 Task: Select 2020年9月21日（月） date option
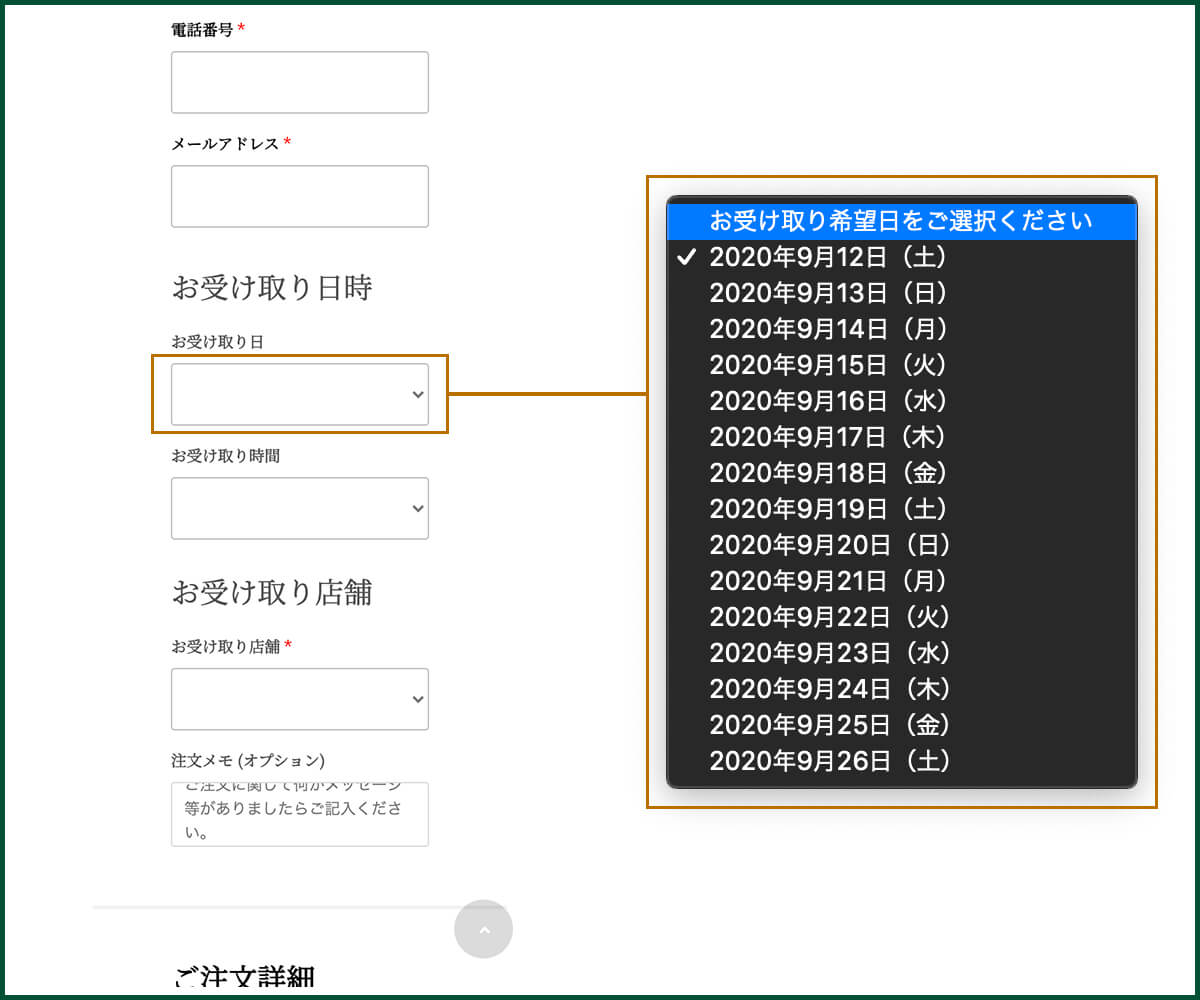click(x=829, y=581)
